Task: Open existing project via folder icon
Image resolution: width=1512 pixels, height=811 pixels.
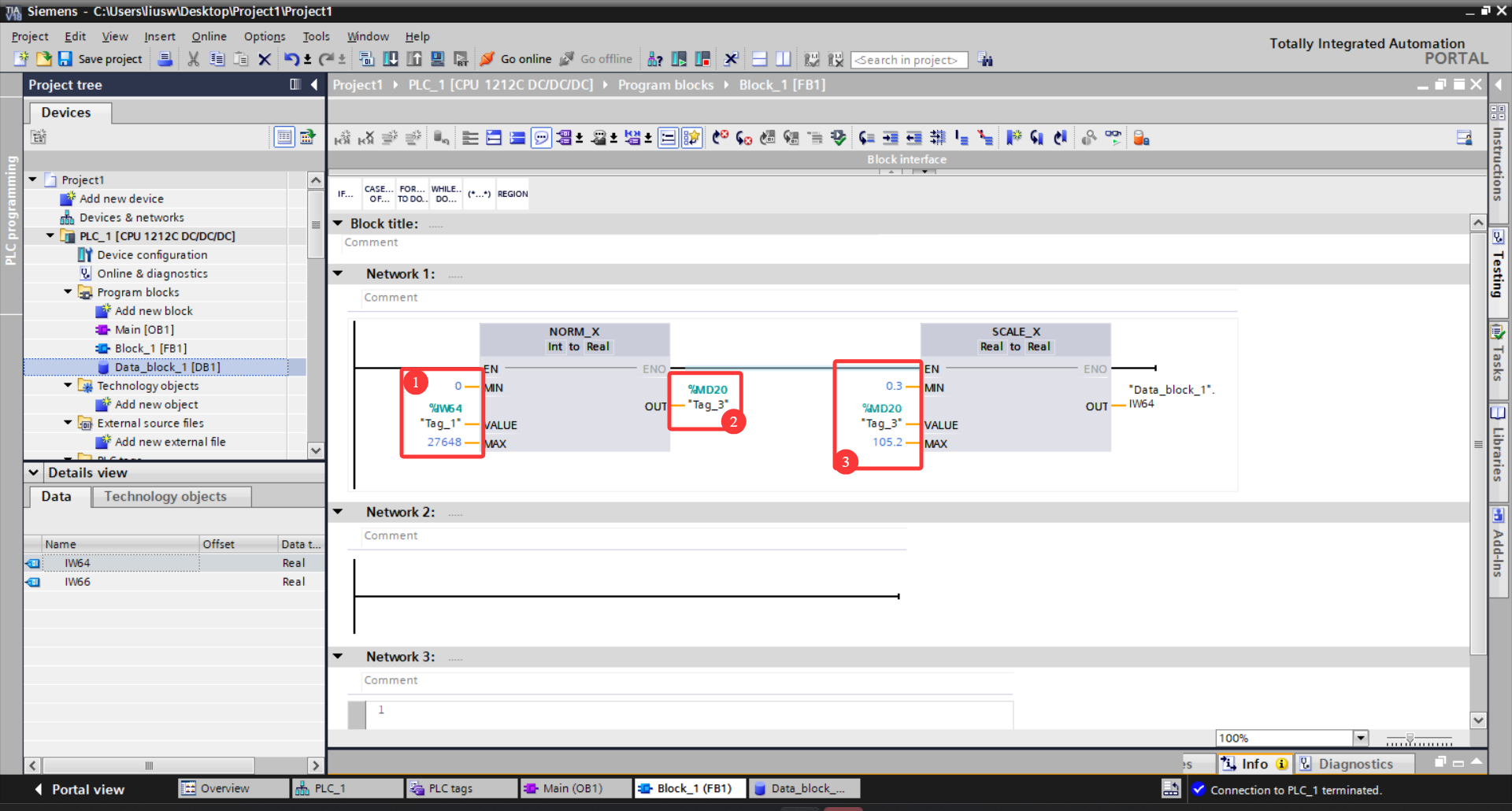Action: pos(43,59)
